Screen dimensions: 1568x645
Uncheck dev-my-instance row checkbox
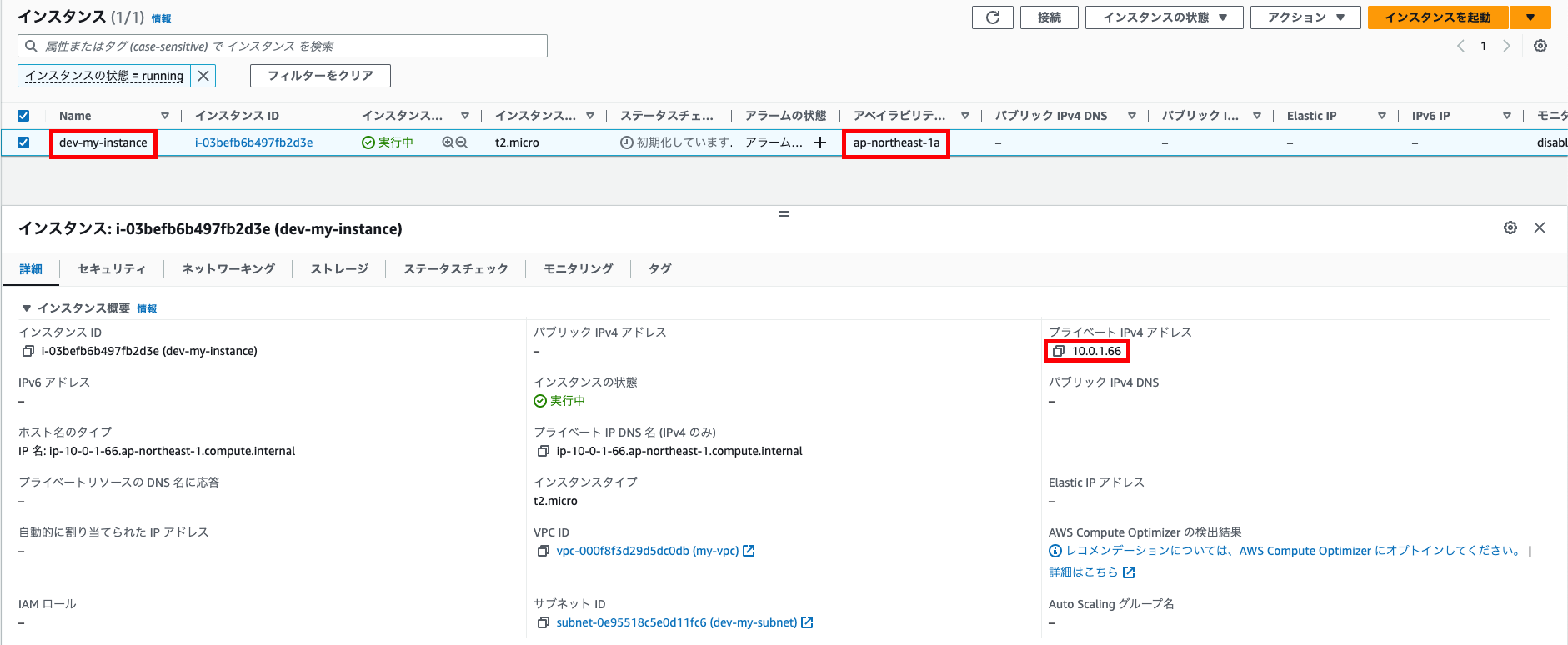(23, 142)
